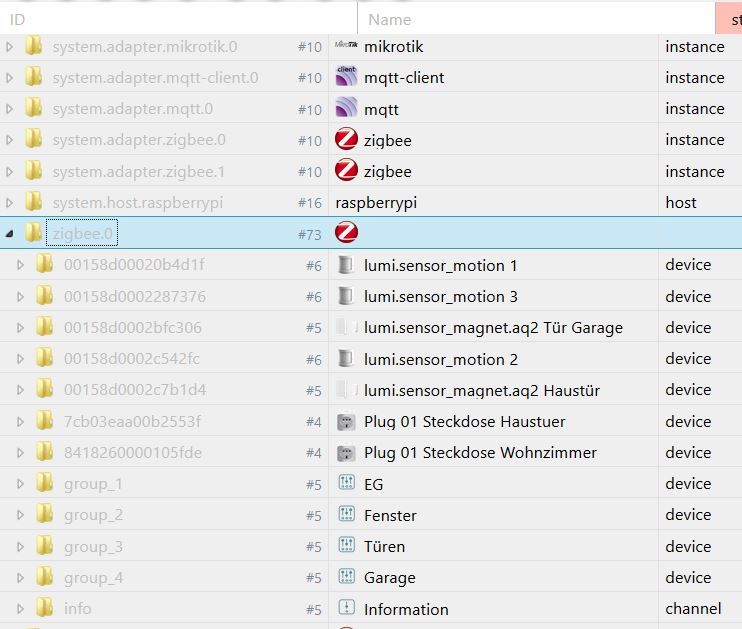Click plug icon for Steckdose Haustuer
The width and height of the screenshot is (742, 629).
coord(346,421)
